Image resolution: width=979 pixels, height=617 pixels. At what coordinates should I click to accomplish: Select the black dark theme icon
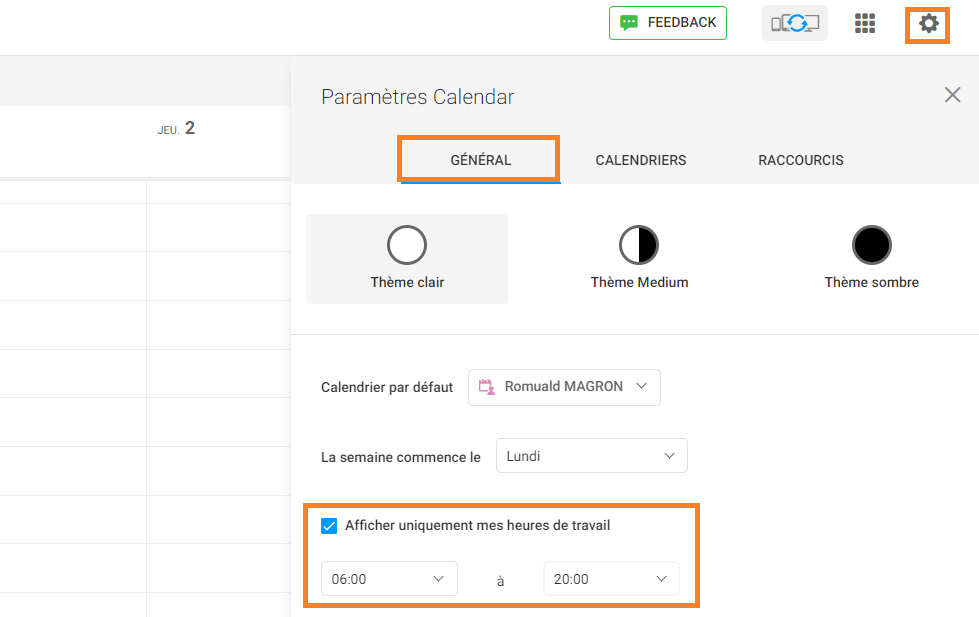872,245
